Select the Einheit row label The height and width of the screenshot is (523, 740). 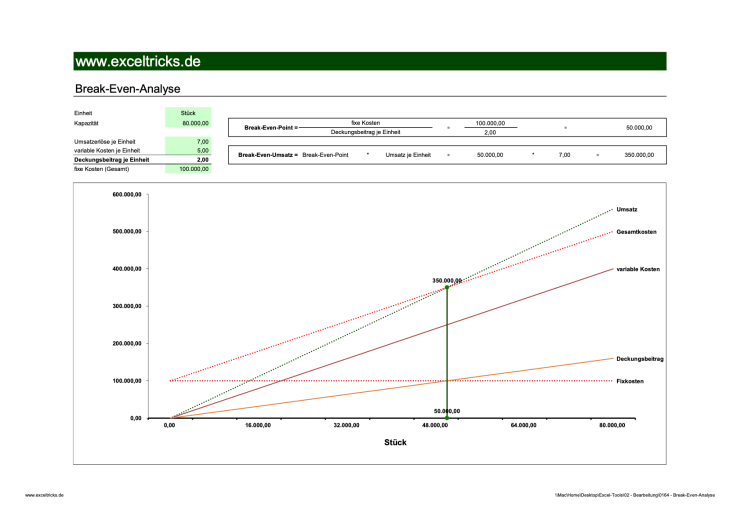(83, 113)
